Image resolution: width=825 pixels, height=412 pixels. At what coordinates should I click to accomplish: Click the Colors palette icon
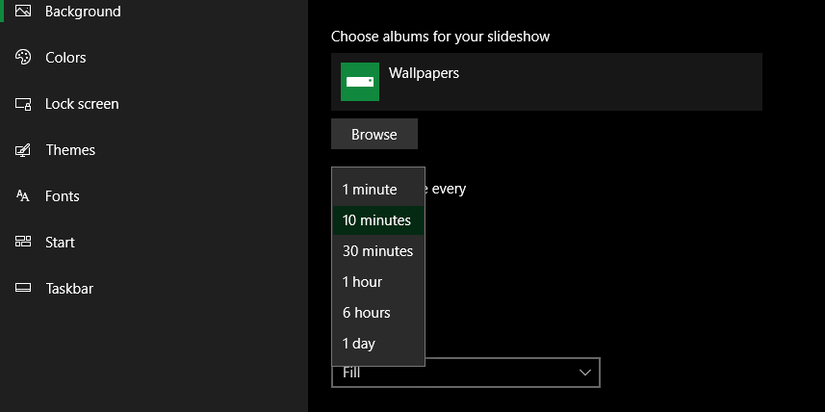coord(23,57)
